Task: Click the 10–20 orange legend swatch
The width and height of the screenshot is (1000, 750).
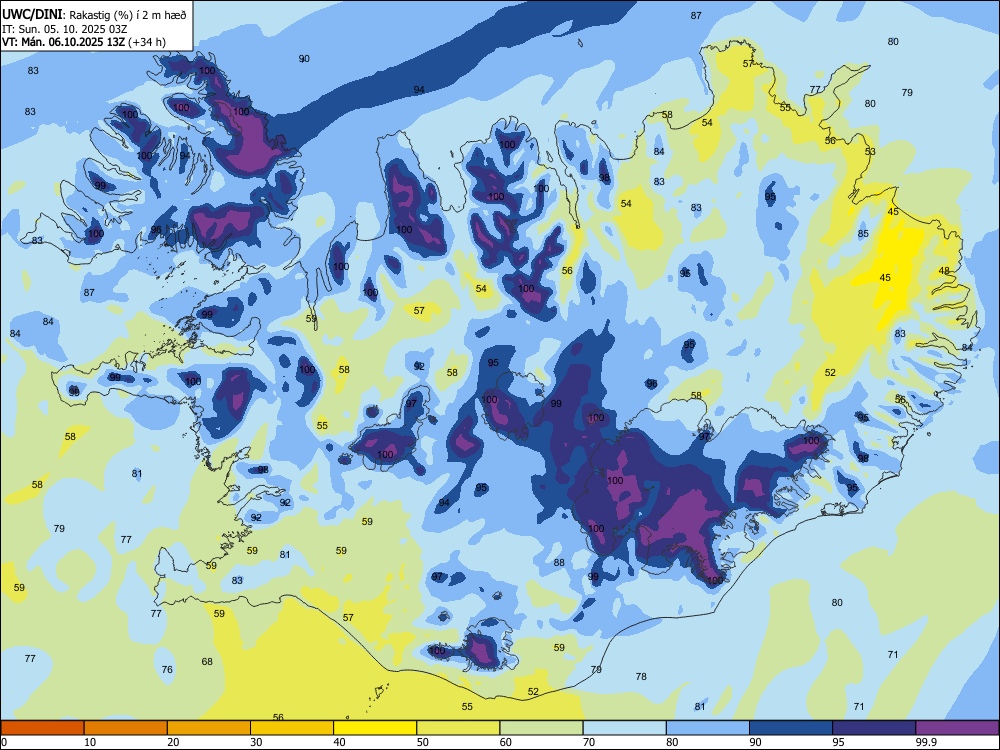Action: coord(126,728)
